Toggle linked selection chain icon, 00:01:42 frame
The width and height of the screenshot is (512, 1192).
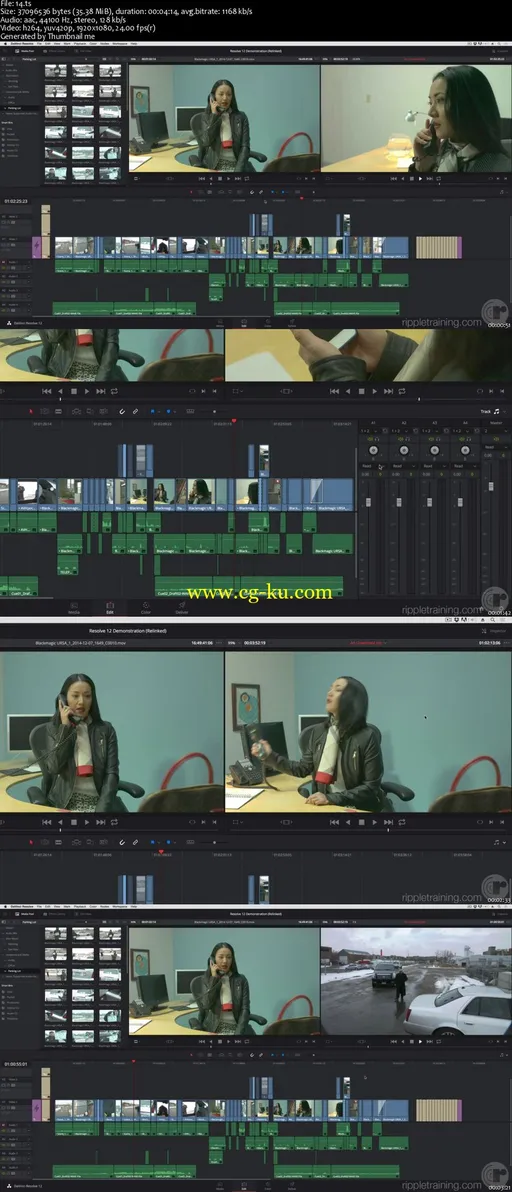[x=135, y=411]
